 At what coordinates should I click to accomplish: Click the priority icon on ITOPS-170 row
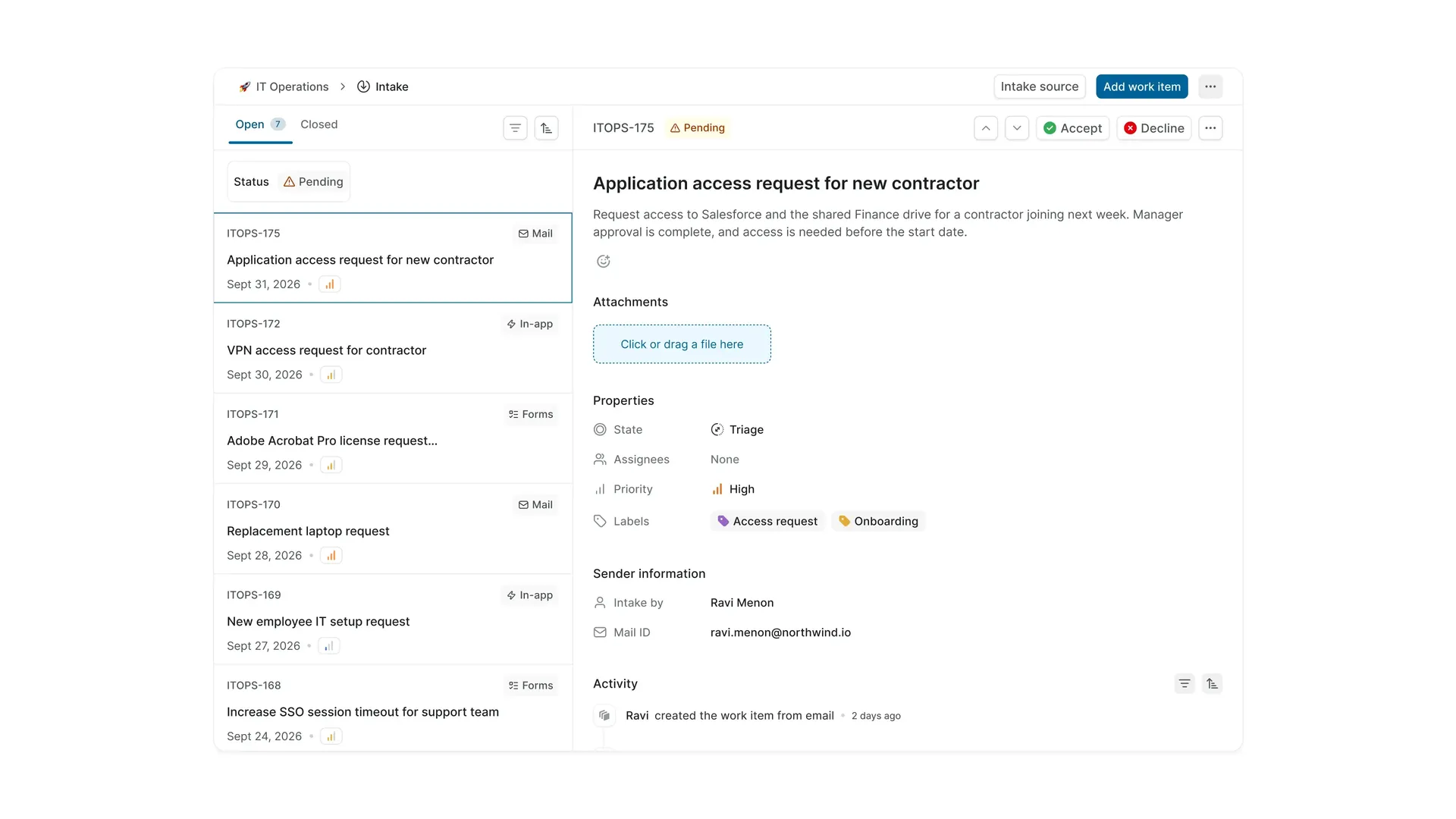[331, 556]
